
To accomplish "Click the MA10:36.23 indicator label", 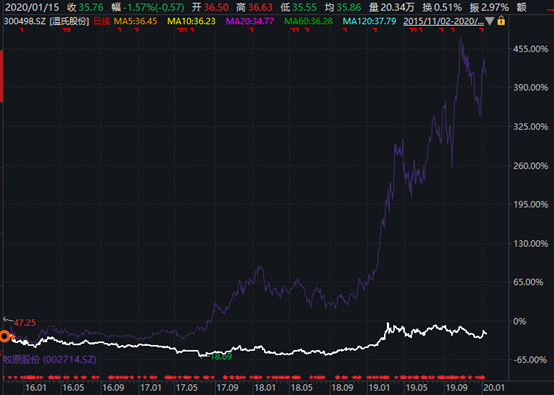I will pyautogui.click(x=191, y=21).
